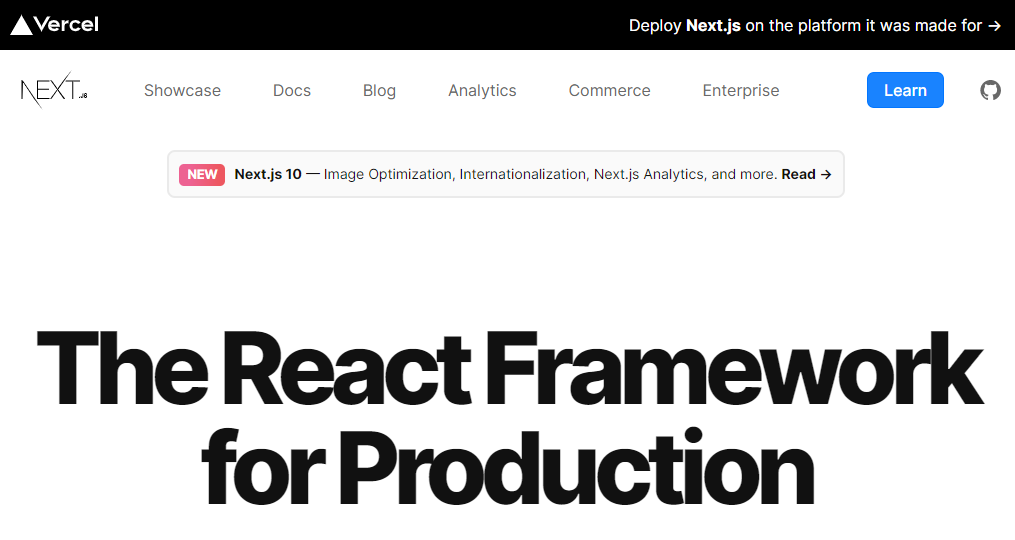Open the Vercel logo link
The width and height of the screenshot is (1015, 540).
click(x=54, y=25)
